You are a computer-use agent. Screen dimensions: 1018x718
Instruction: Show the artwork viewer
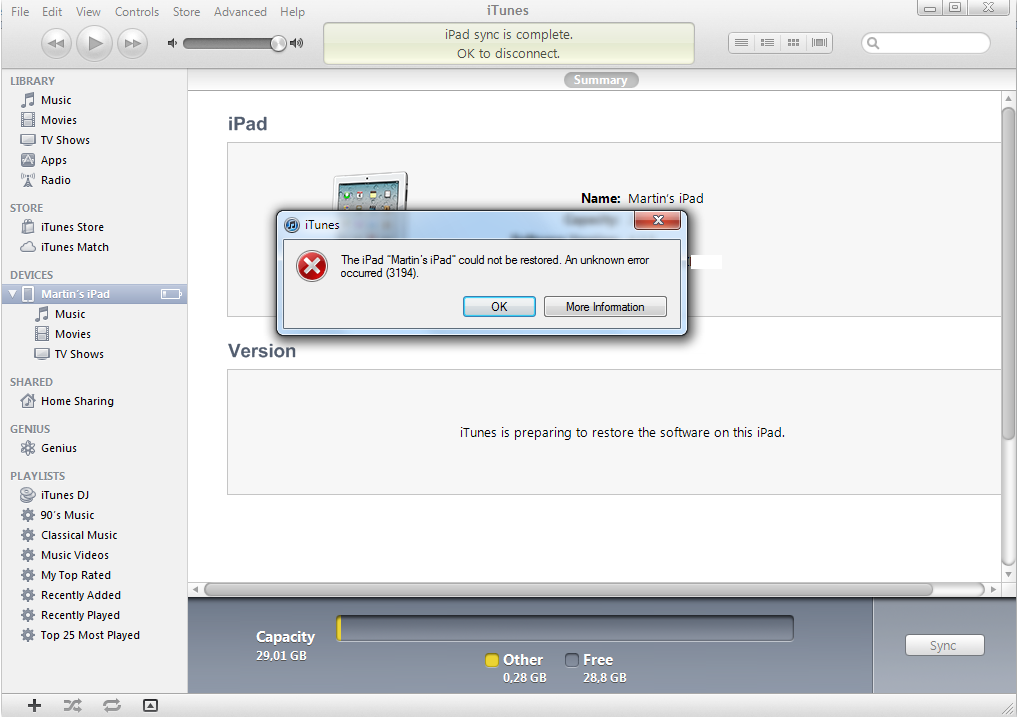coord(150,706)
